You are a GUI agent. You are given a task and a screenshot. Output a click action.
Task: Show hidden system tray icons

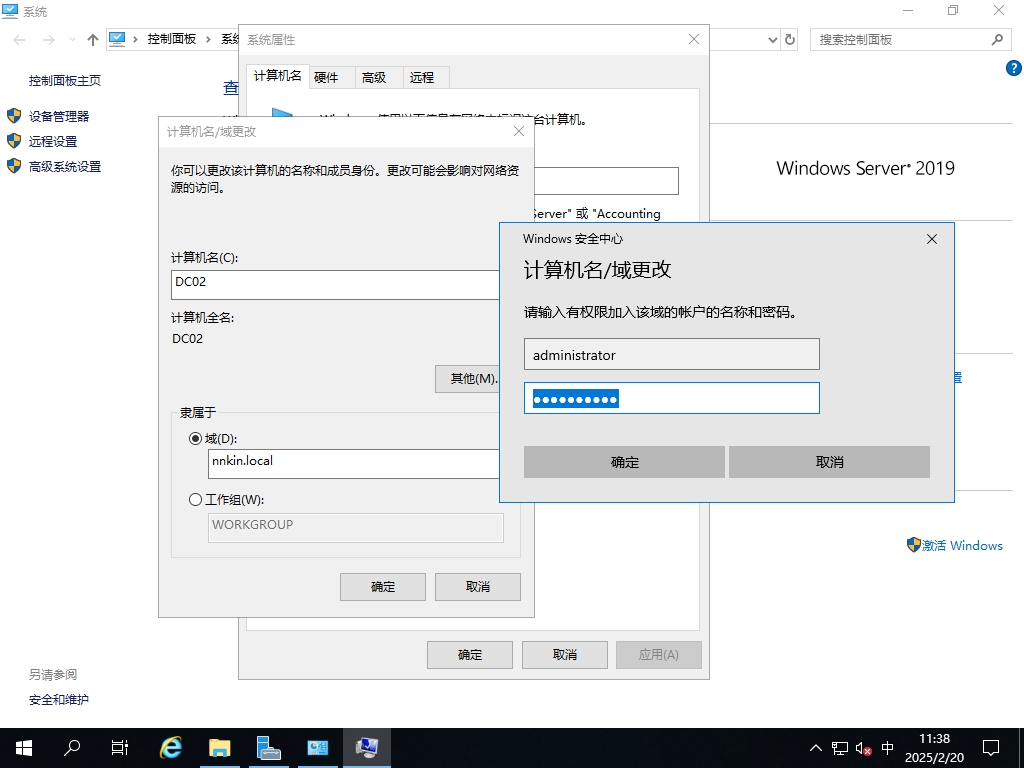(x=816, y=748)
